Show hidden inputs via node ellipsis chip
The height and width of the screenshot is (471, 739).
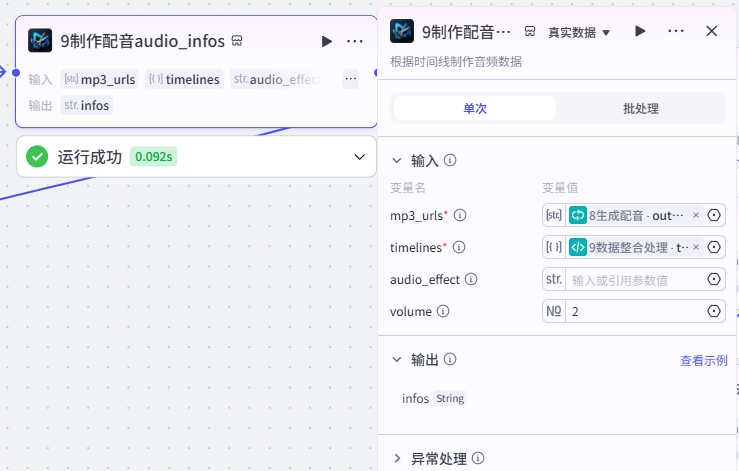351,79
